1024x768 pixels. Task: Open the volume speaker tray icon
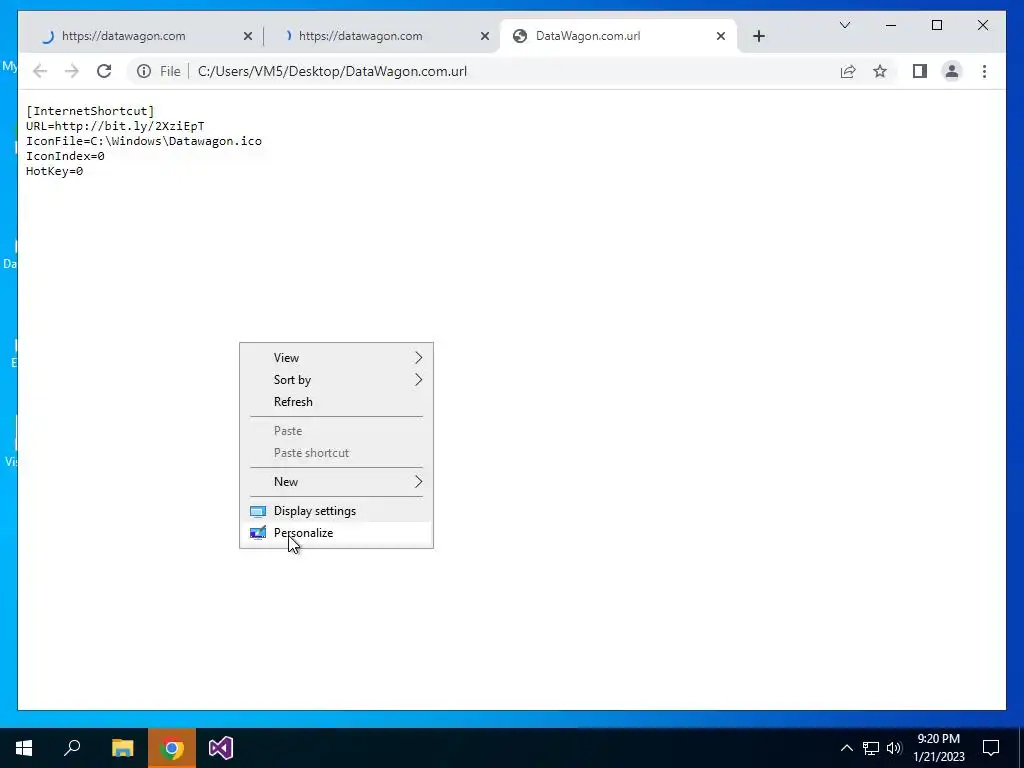point(894,748)
